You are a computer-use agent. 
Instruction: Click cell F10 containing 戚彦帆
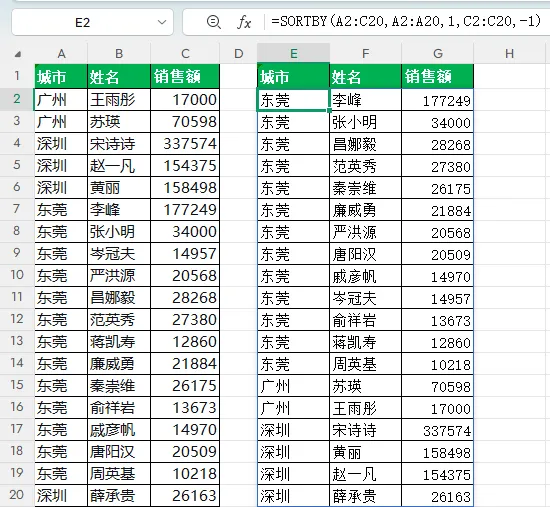(x=365, y=276)
